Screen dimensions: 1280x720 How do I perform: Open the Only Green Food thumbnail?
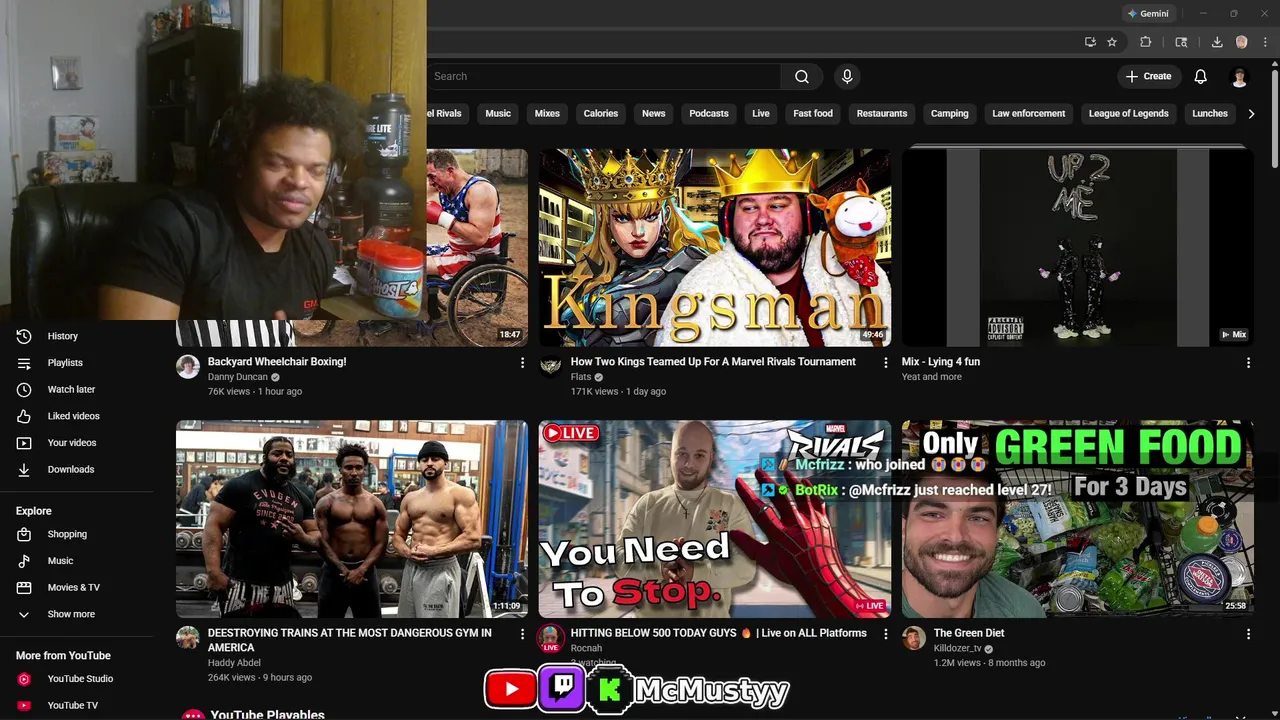[1078, 519]
